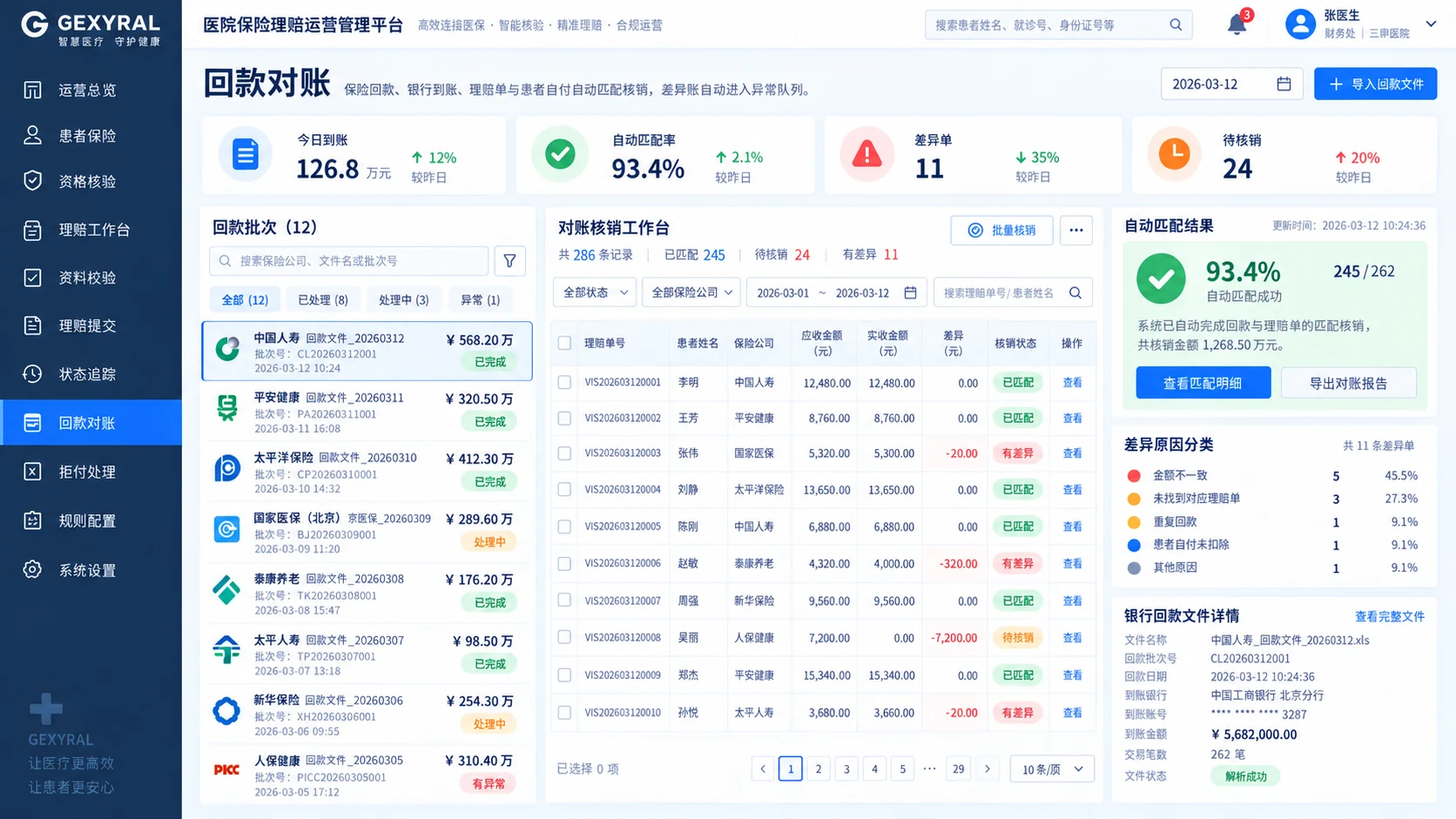Click the 查看匹配明细 button

tap(1203, 383)
